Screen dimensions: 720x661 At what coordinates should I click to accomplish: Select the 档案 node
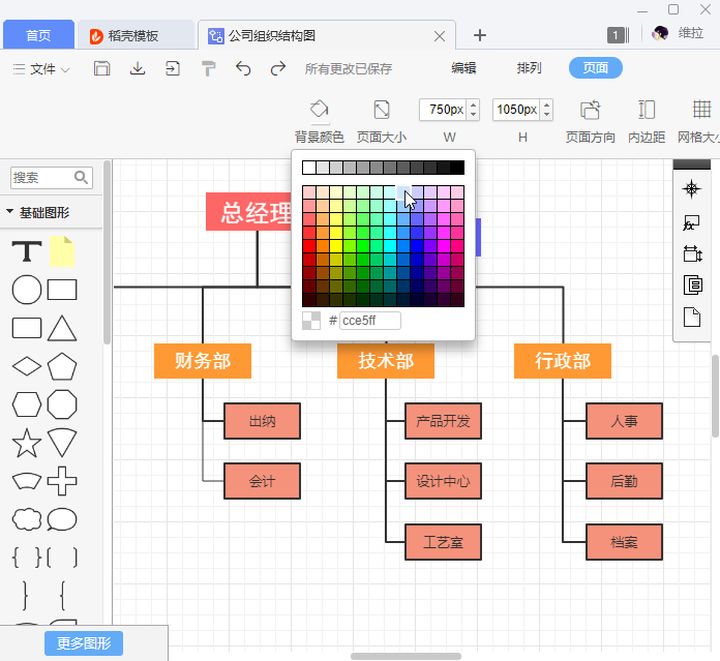(624, 542)
